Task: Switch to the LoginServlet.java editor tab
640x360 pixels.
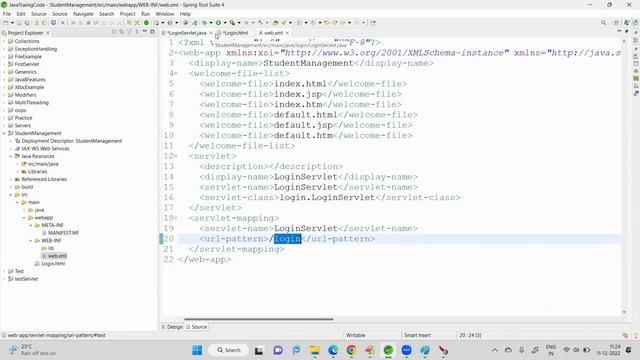Action: point(187,33)
